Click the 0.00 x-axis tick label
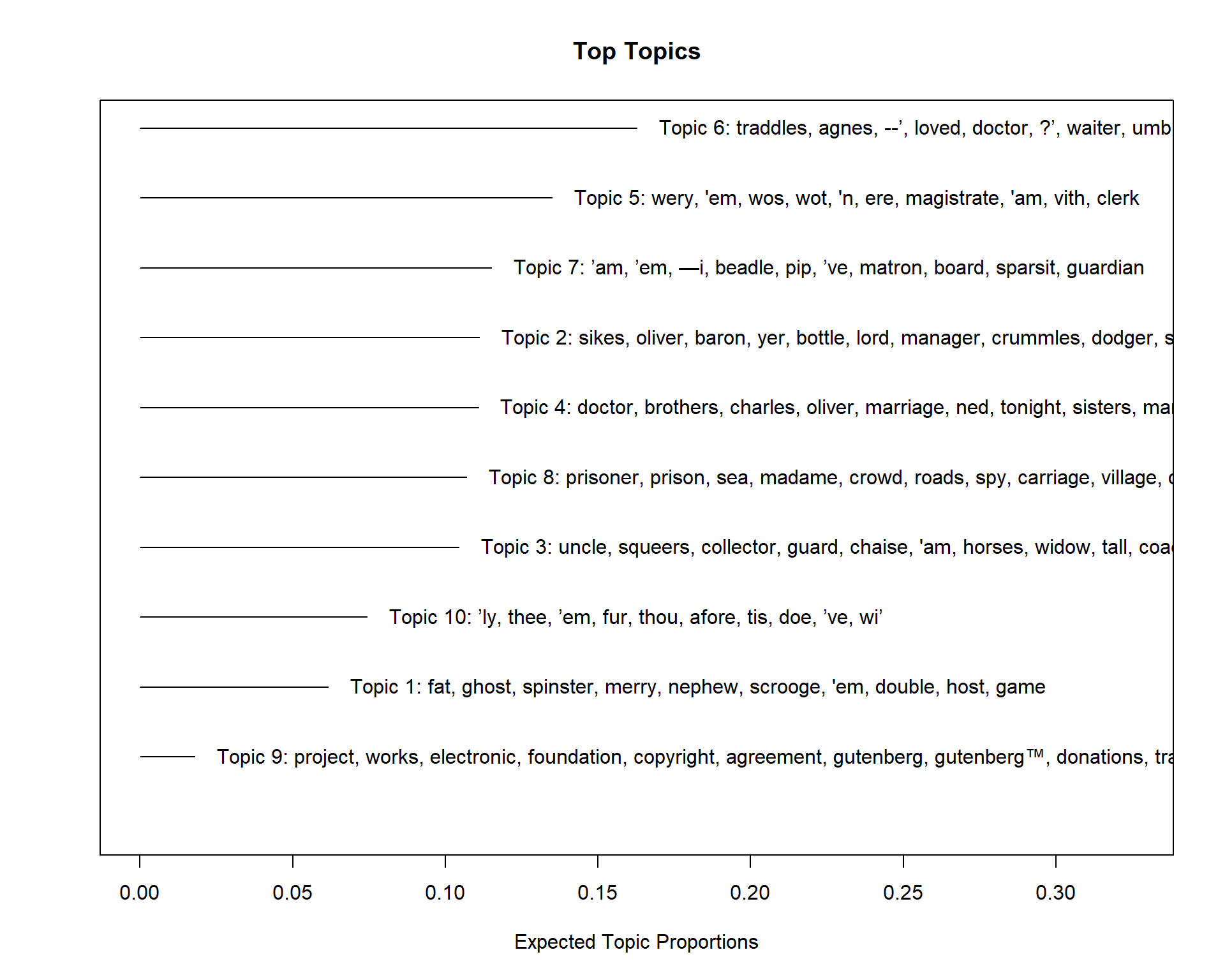Image resolution: width=1225 pixels, height=980 pixels. coord(139,893)
